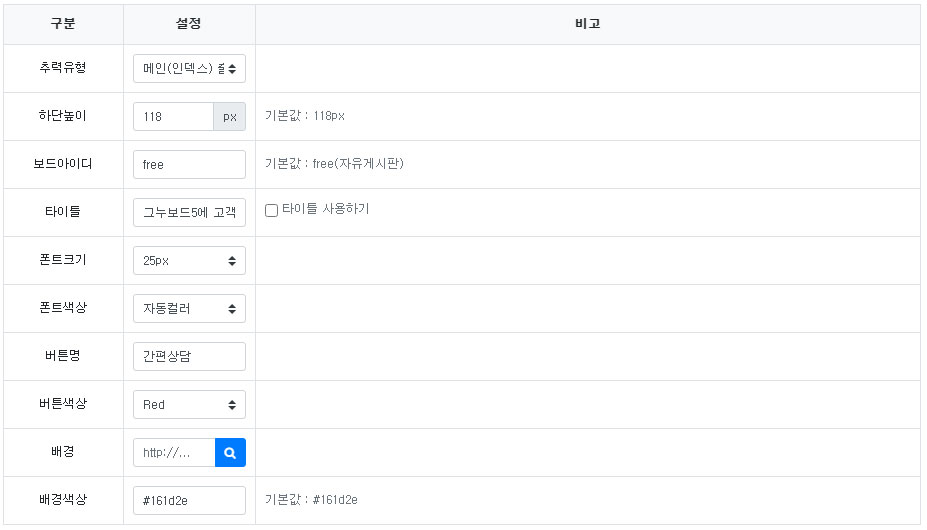Click the px unit addon label

point(230,117)
